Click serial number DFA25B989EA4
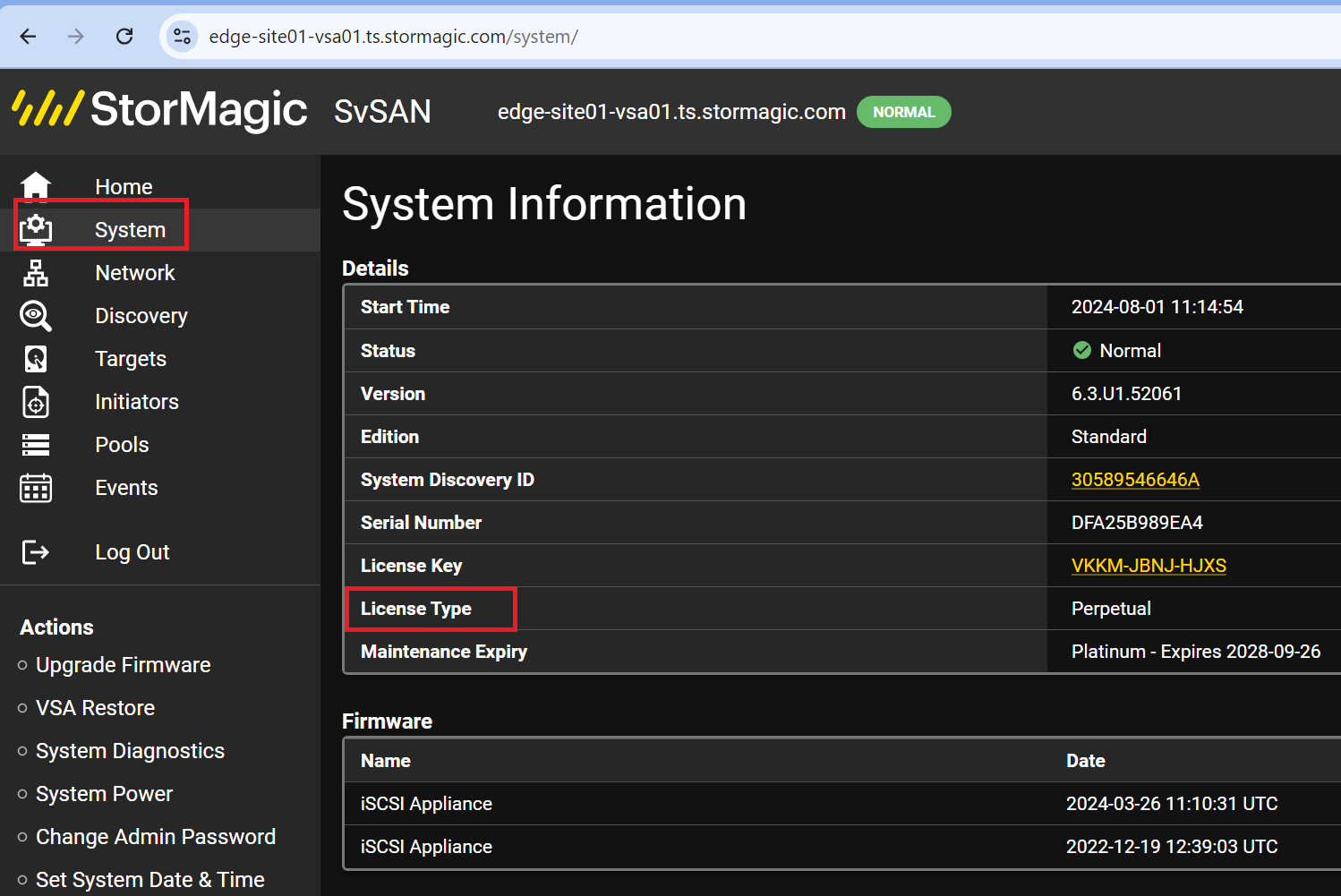This screenshot has height=896, width=1341. (x=1137, y=523)
